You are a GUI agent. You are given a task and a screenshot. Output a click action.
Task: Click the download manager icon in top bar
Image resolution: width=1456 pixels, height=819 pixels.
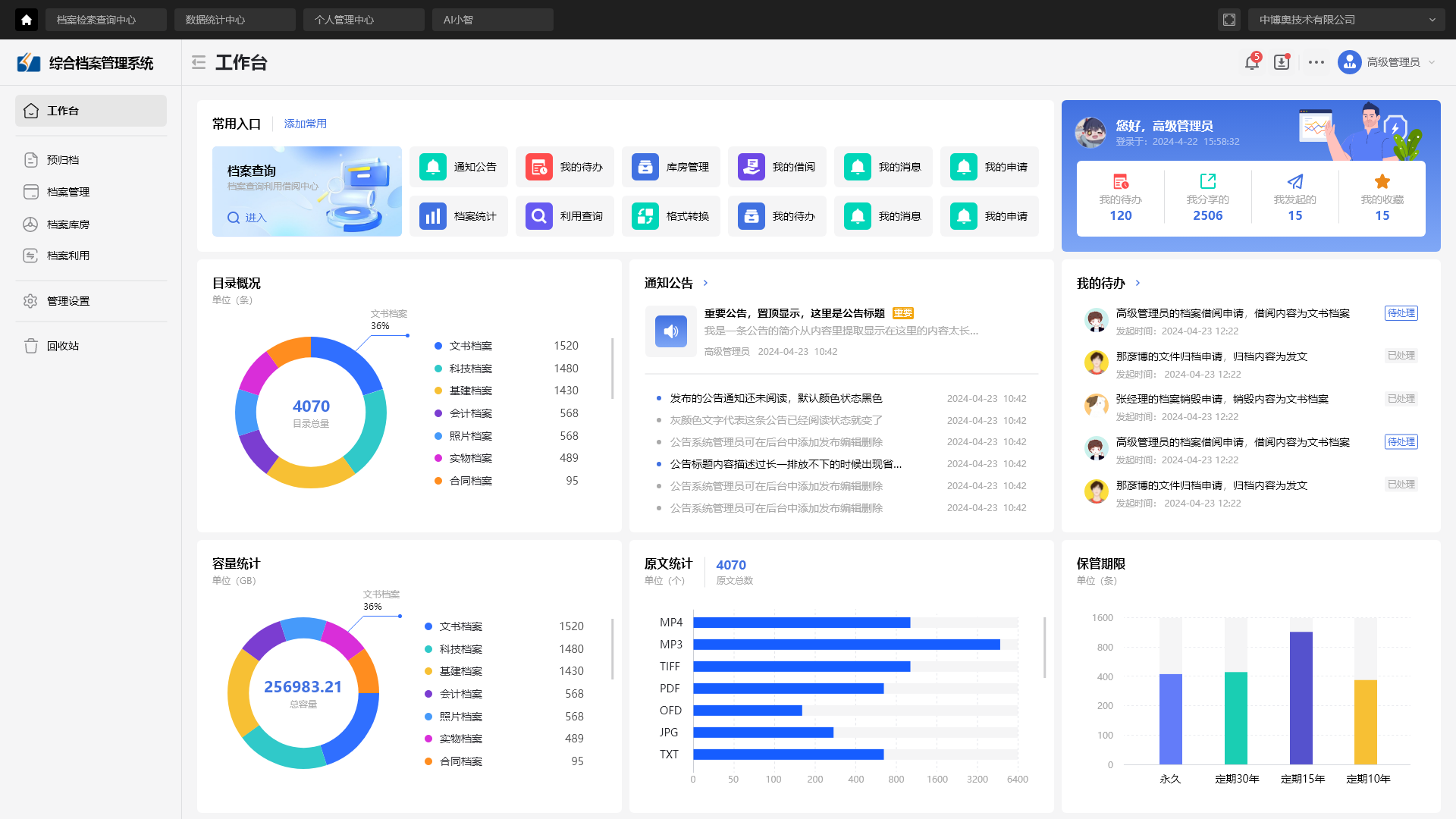tap(1282, 62)
